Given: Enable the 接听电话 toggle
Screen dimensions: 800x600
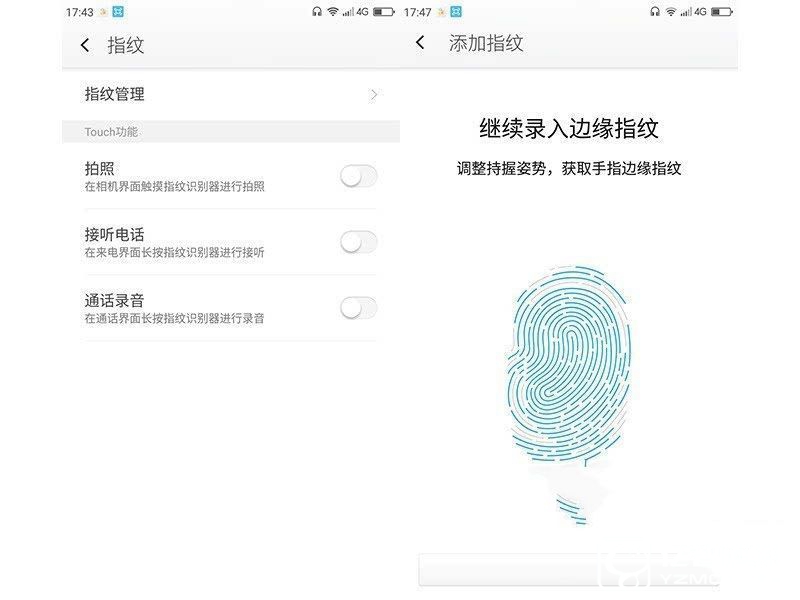Looking at the screenshot, I should pyautogui.click(x=359, y=242).
